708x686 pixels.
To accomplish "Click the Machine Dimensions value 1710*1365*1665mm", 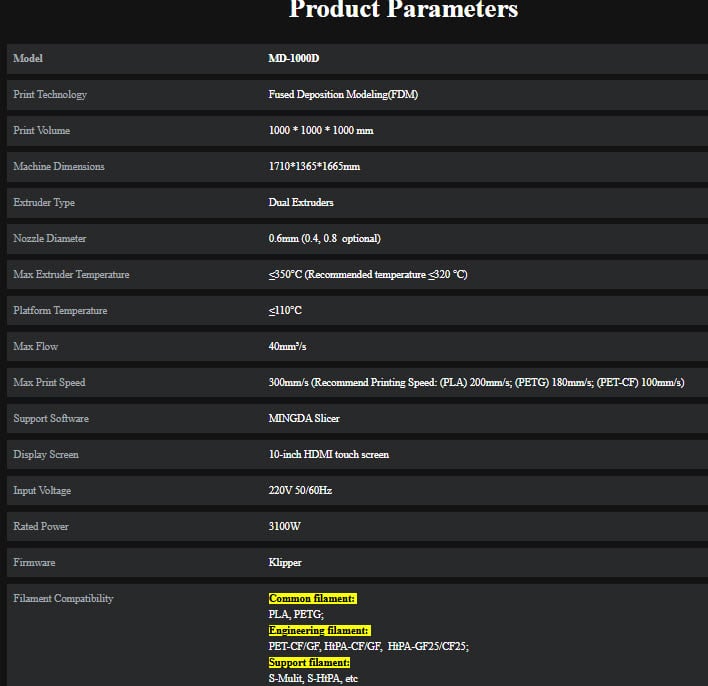I will click(x=314, y=167).
